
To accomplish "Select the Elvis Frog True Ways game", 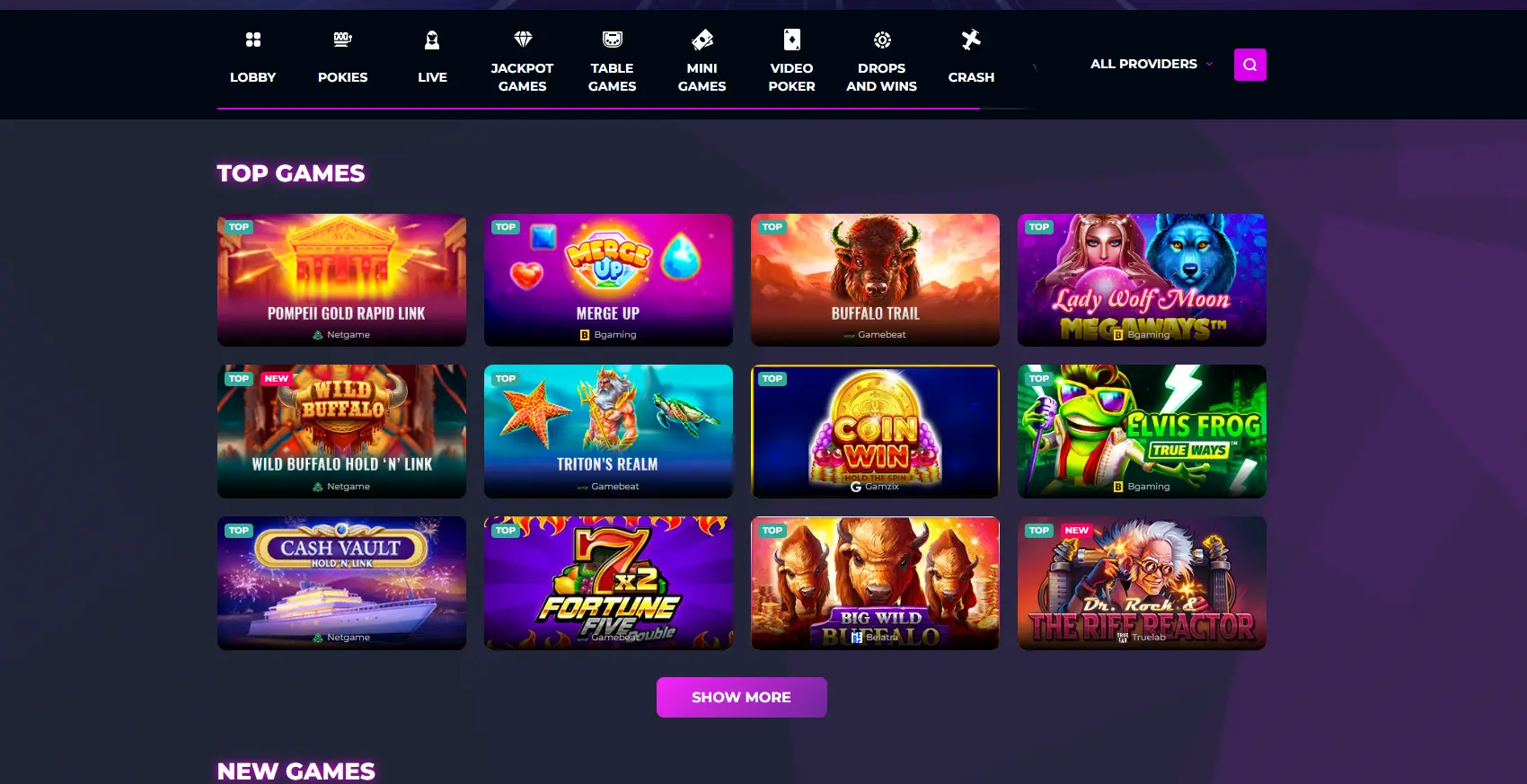I will [x=1142, y=431].
